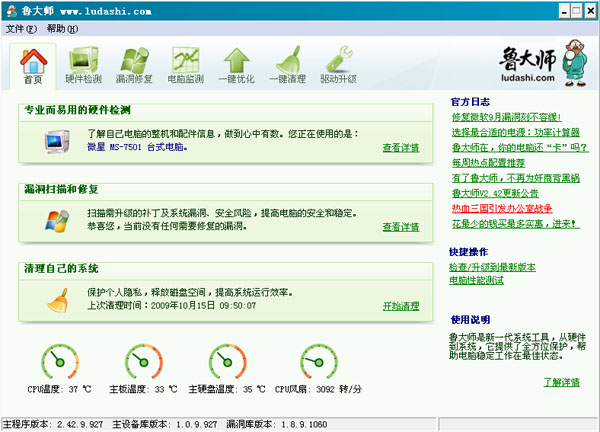This screenshot has height=432, width=600.
Task: Open the 驱动升级 driver upgrade tab
Action: point(339,65)
